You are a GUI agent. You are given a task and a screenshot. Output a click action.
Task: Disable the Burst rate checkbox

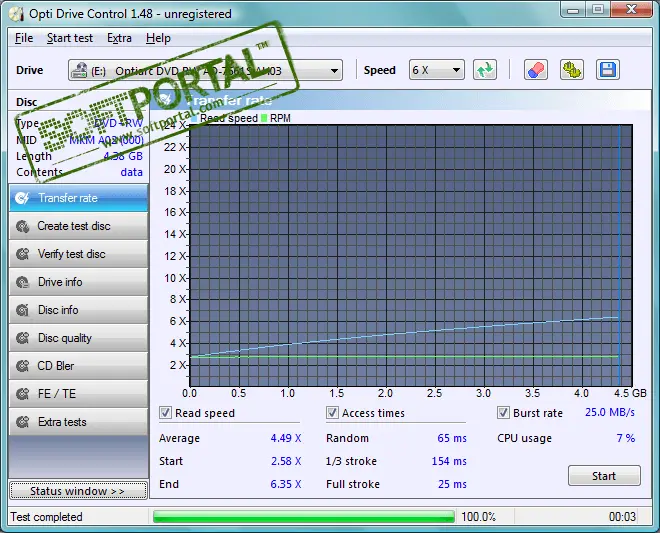(504, 413)
